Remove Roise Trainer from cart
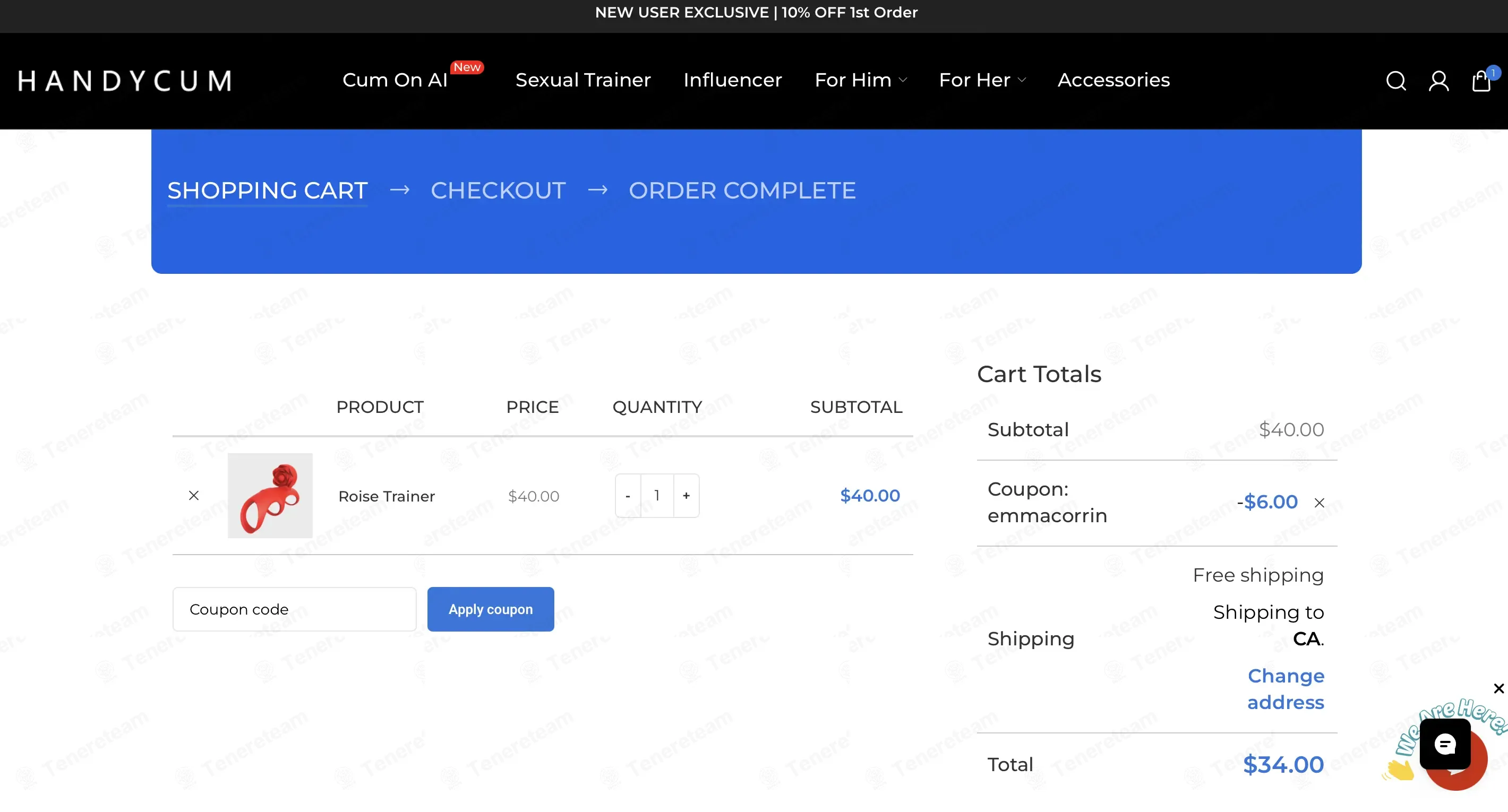 194,496
